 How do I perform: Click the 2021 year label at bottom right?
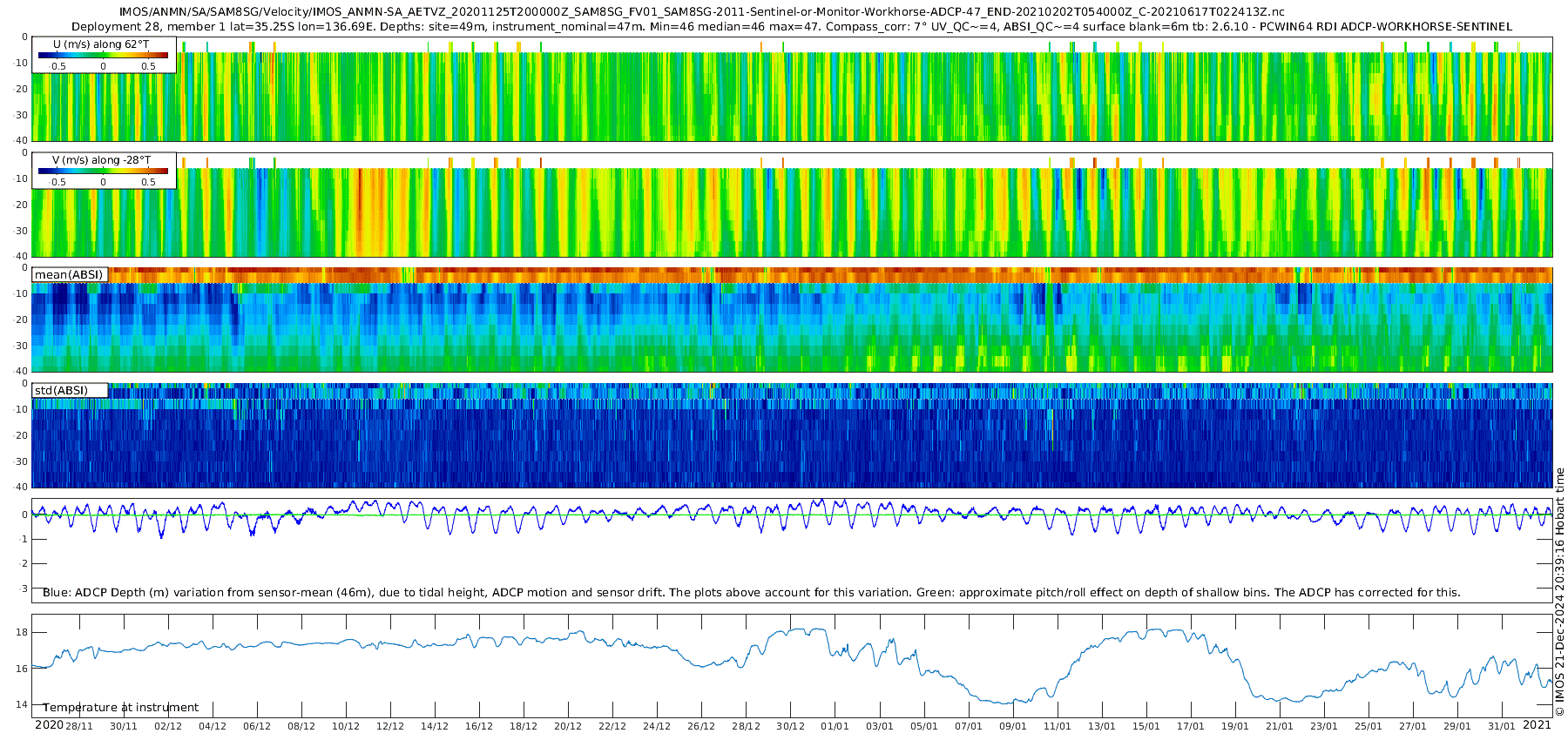pyautogui.click(x=1537, y=725)
